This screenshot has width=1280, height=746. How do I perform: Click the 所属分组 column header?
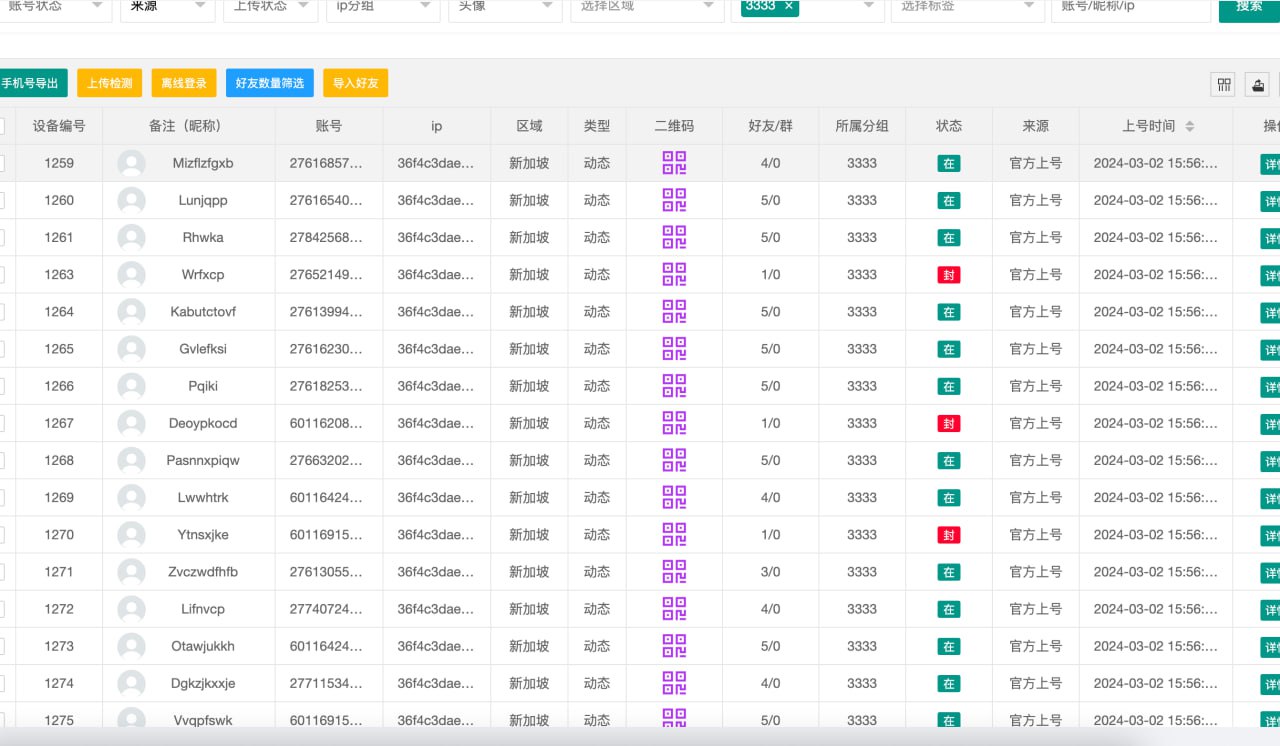862,126
